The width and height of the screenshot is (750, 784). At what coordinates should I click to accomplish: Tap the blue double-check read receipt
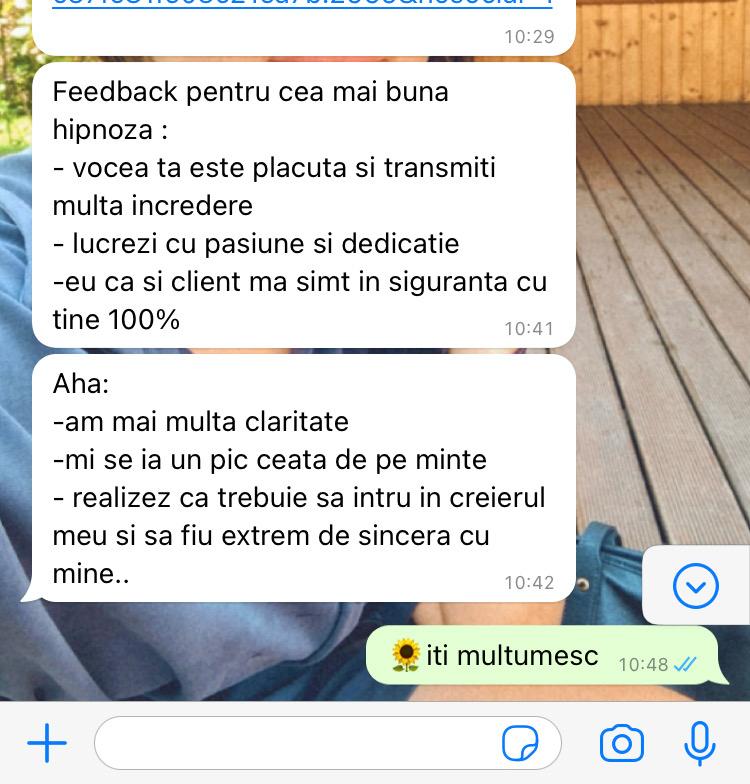[x=684, y=664]
